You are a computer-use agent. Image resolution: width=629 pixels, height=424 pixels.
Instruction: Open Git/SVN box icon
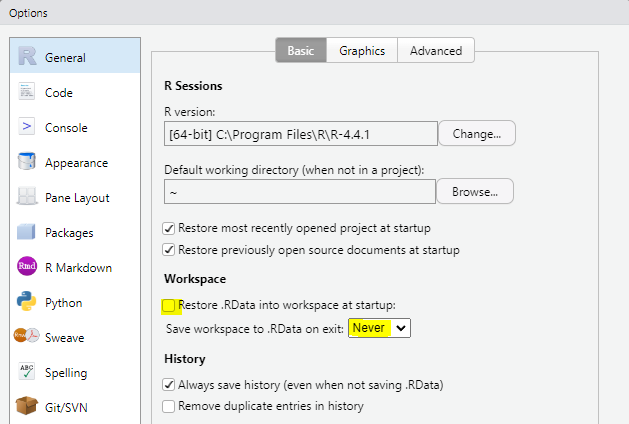pos(26,406)
